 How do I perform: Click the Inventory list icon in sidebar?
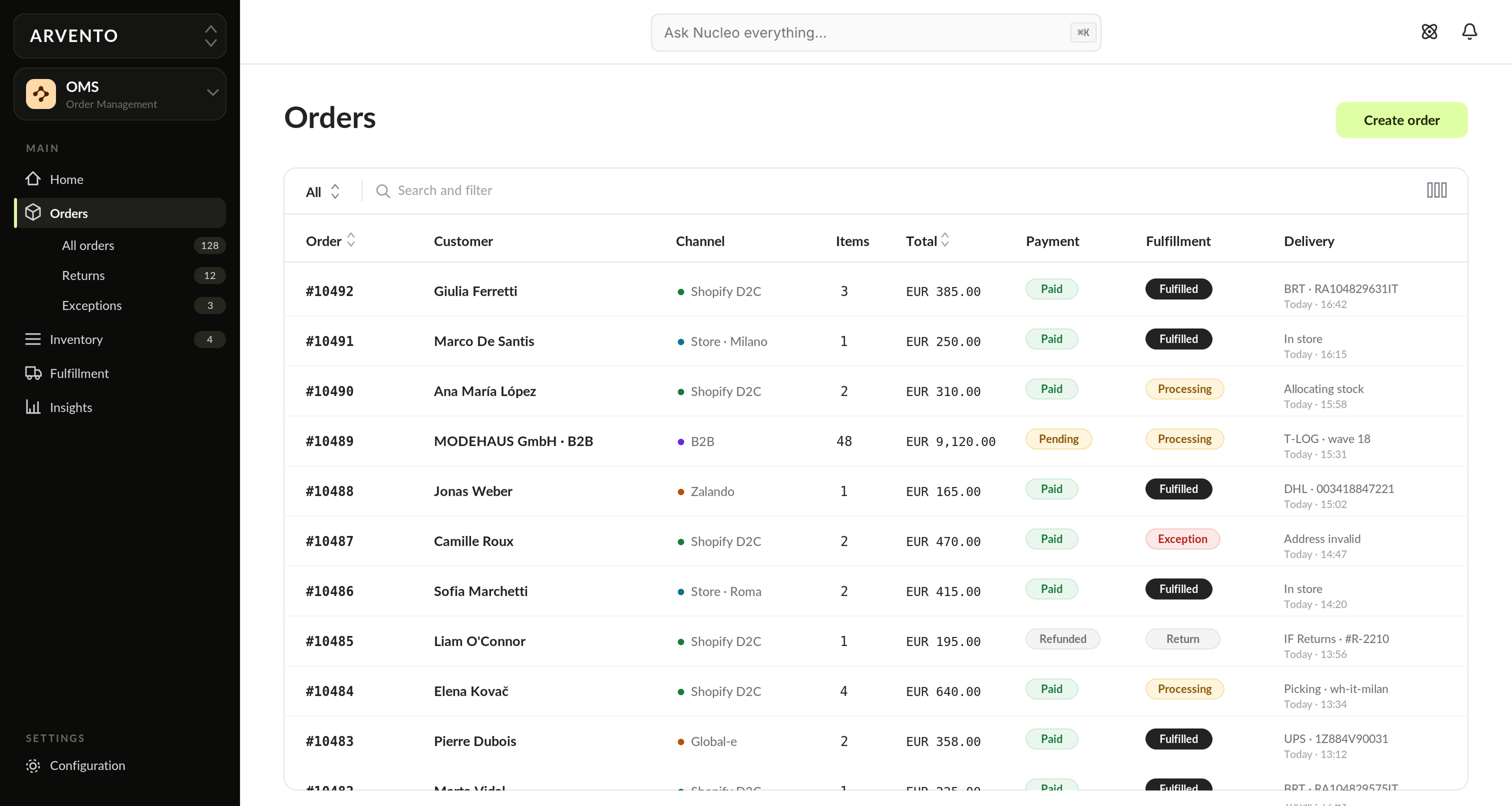[x=33, y=338]
